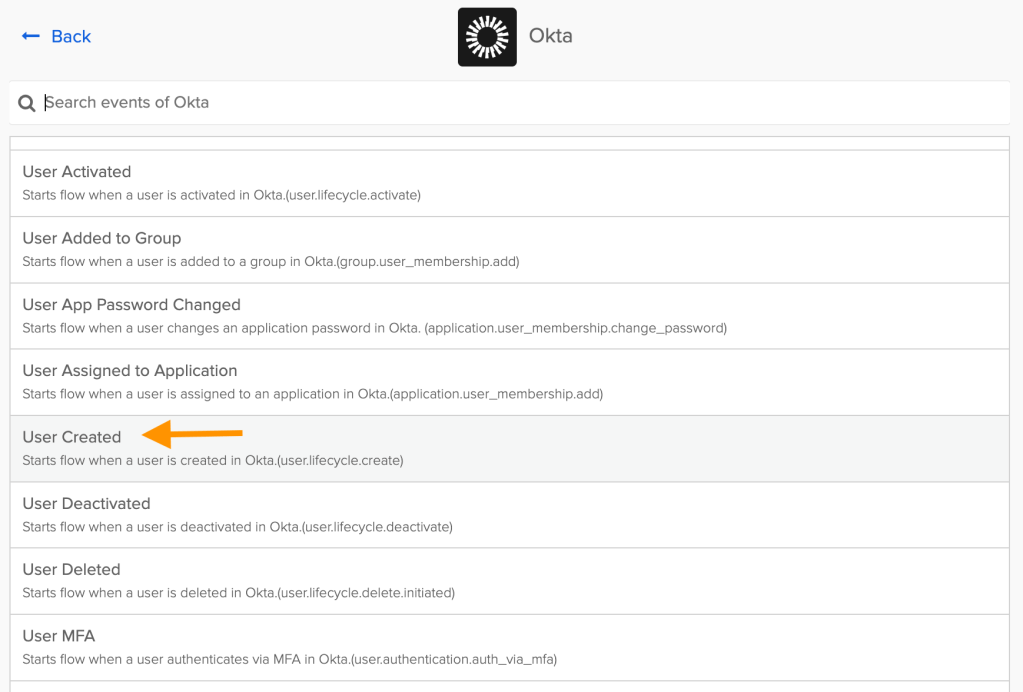Pick the User App Password Changed event
The image size is (1023, 692).
131,304
